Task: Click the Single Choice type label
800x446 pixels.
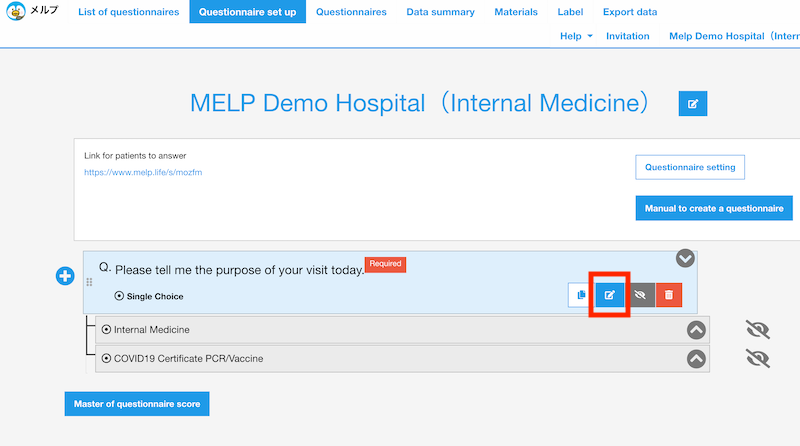Action: [x=155, y=296]
